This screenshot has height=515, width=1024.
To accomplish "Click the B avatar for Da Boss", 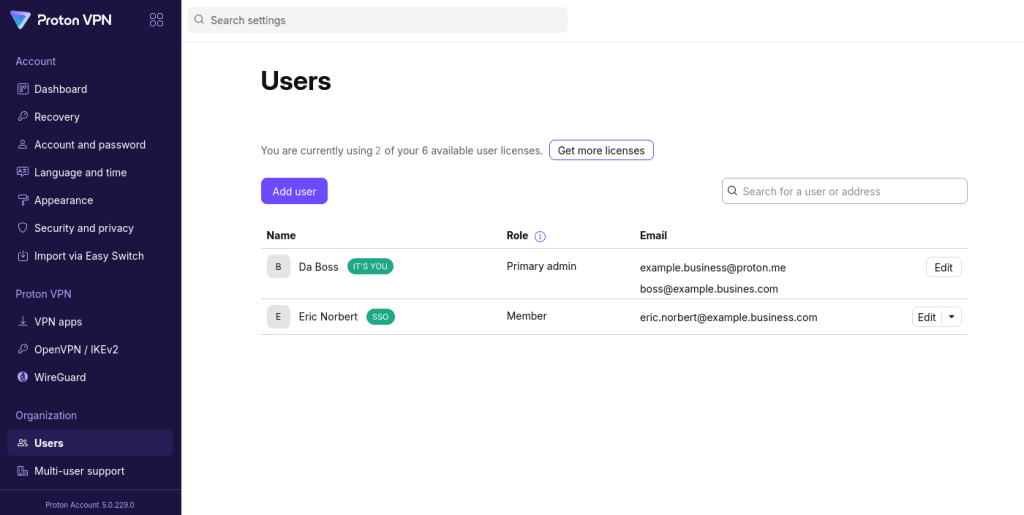I will (278, 266).
